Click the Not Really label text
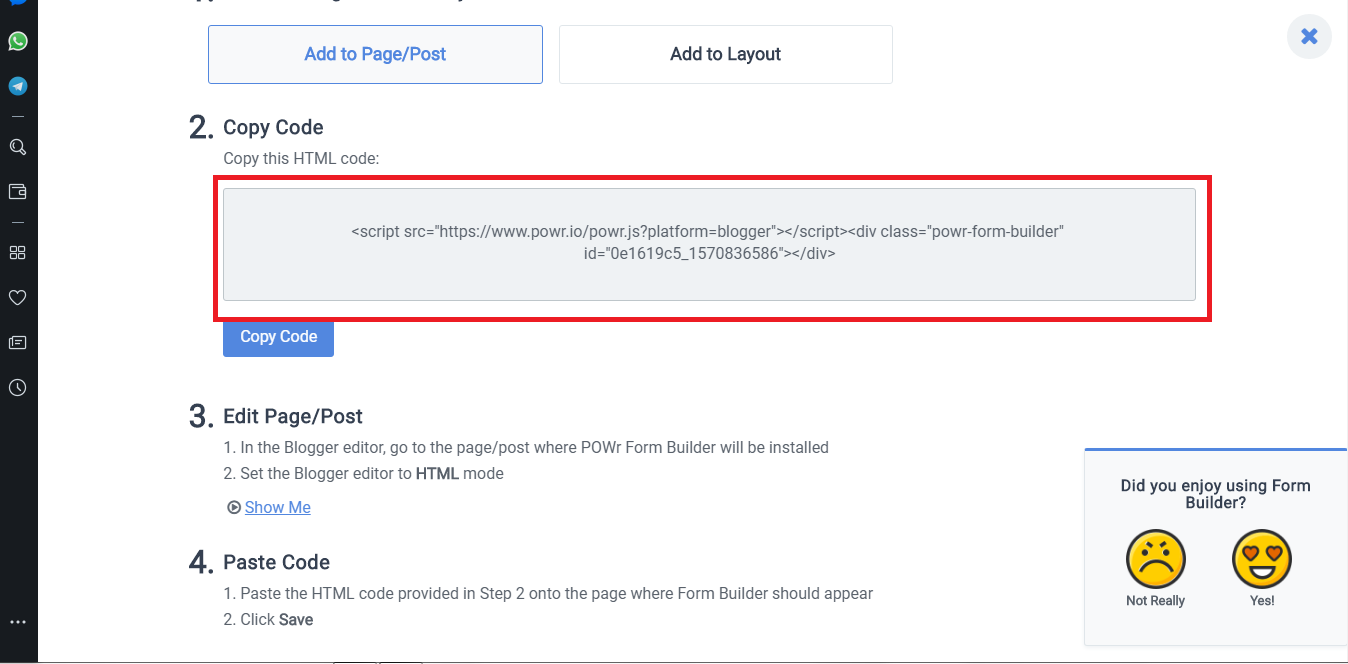This screenshot has height=664, width=1348. [x=1155, y=601]
